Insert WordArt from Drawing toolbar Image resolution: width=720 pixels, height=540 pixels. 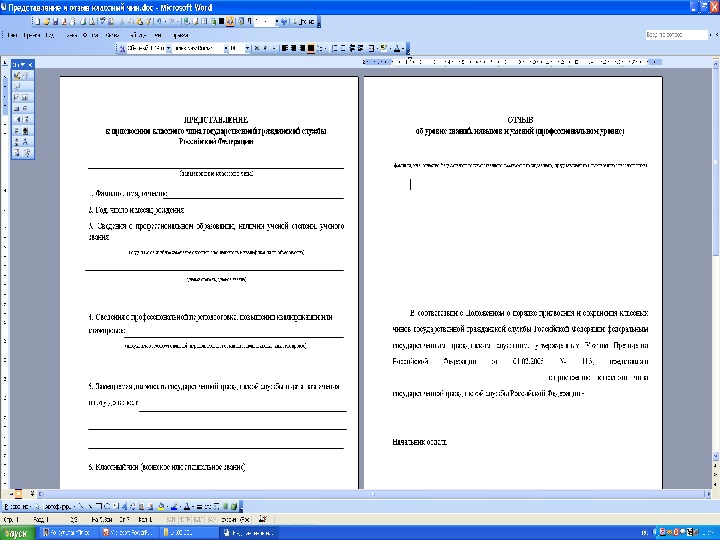124,506
